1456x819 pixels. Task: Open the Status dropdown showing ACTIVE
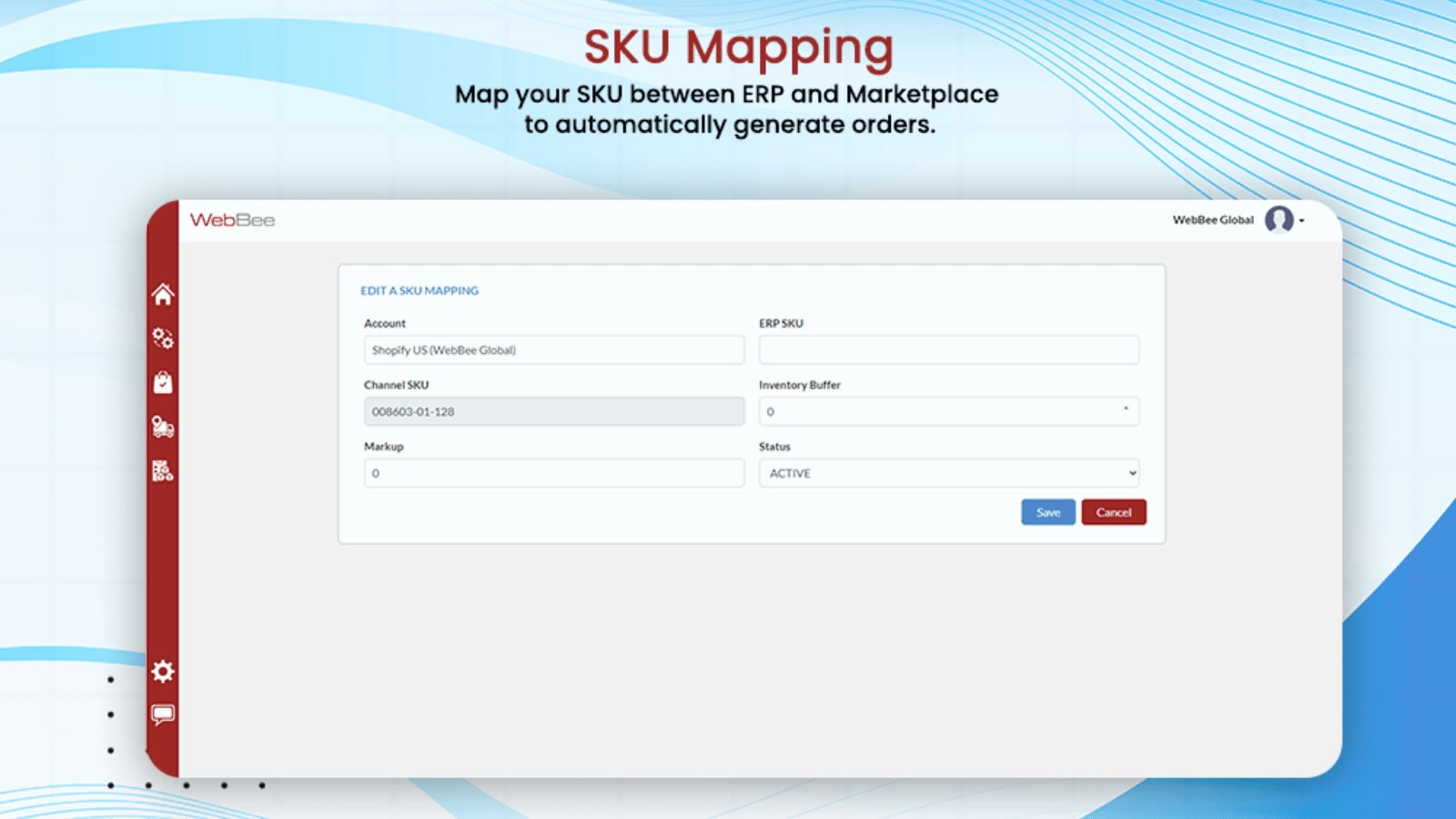949,473
